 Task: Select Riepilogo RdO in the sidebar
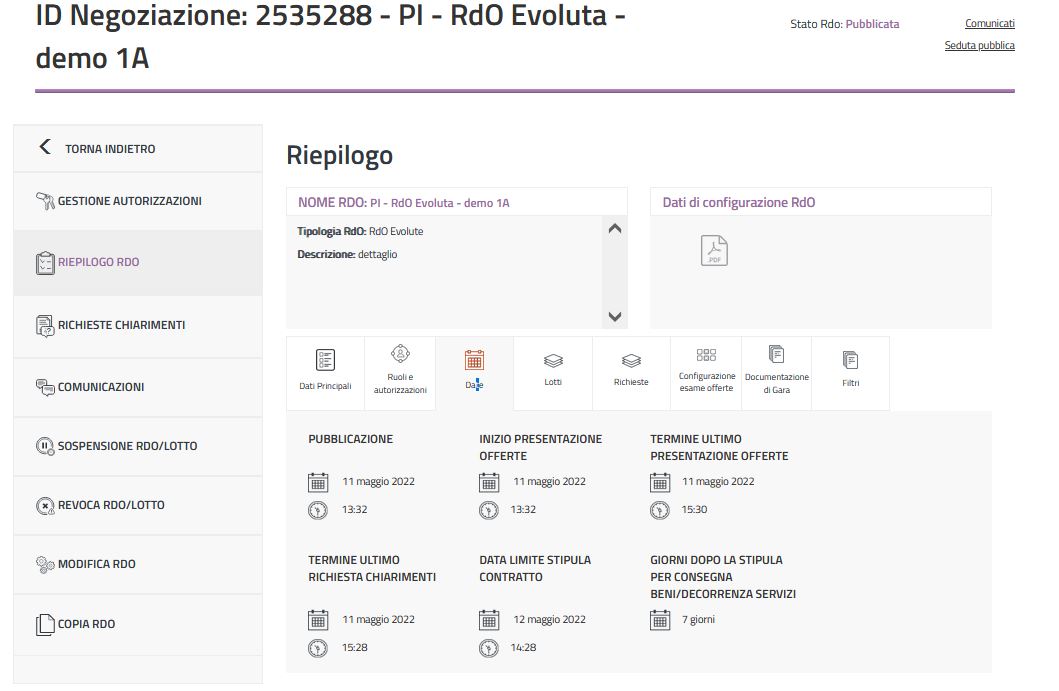point(98,262)
